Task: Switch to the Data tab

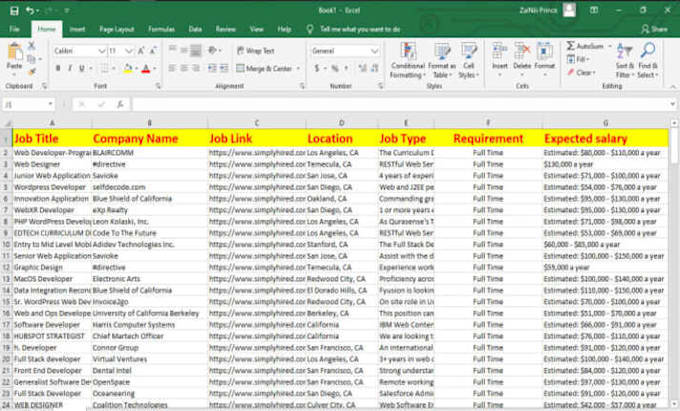Action: (x=195, y=29)
